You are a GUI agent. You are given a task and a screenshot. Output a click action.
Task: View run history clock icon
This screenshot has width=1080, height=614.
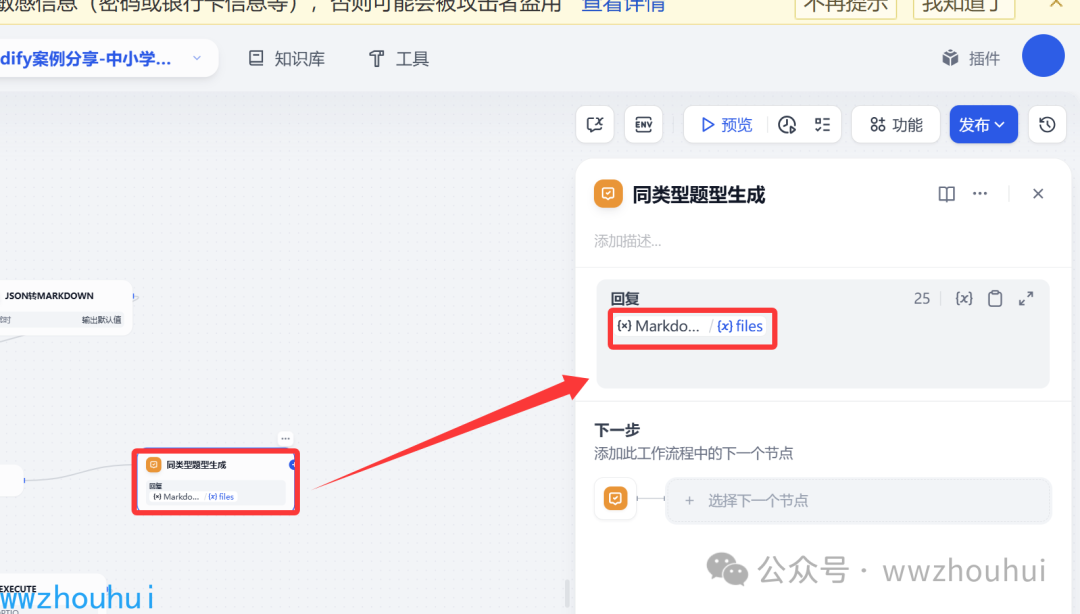787,125
